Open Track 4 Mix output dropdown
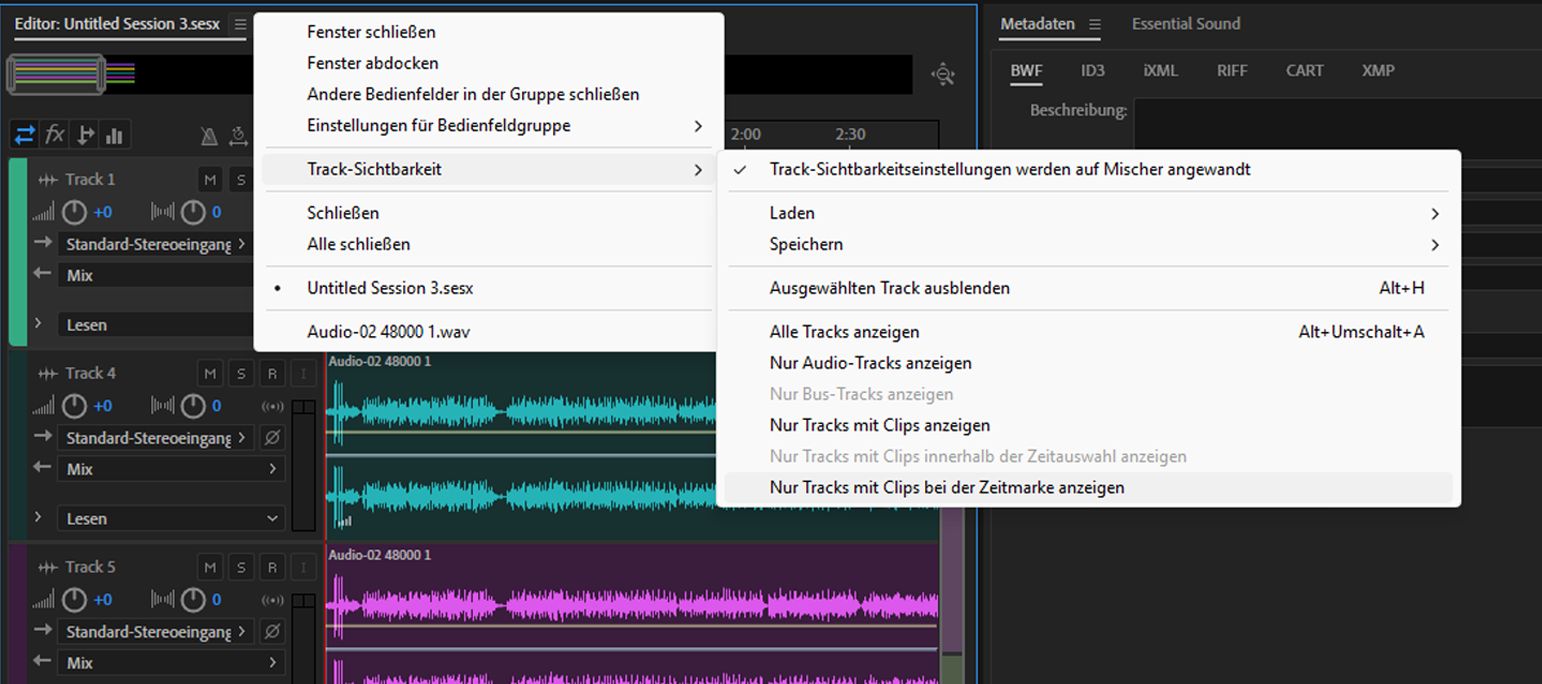 (172, 469)
